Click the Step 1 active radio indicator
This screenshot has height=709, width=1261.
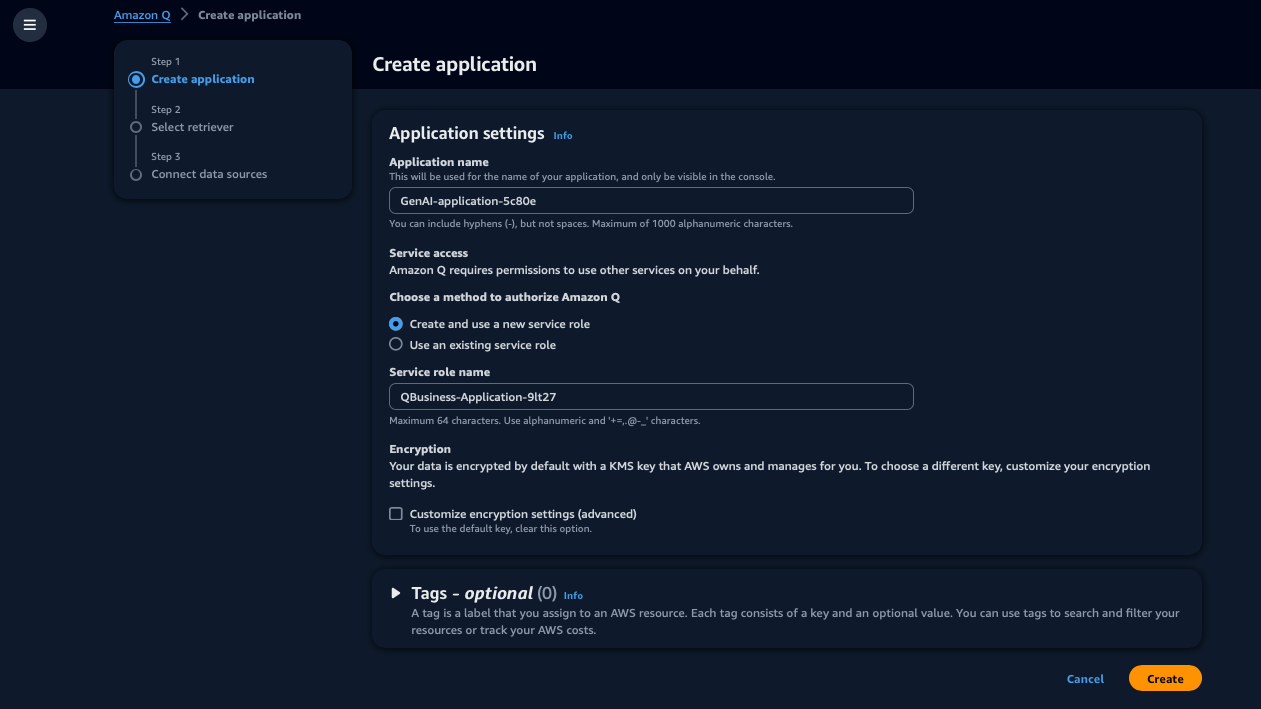136,79
